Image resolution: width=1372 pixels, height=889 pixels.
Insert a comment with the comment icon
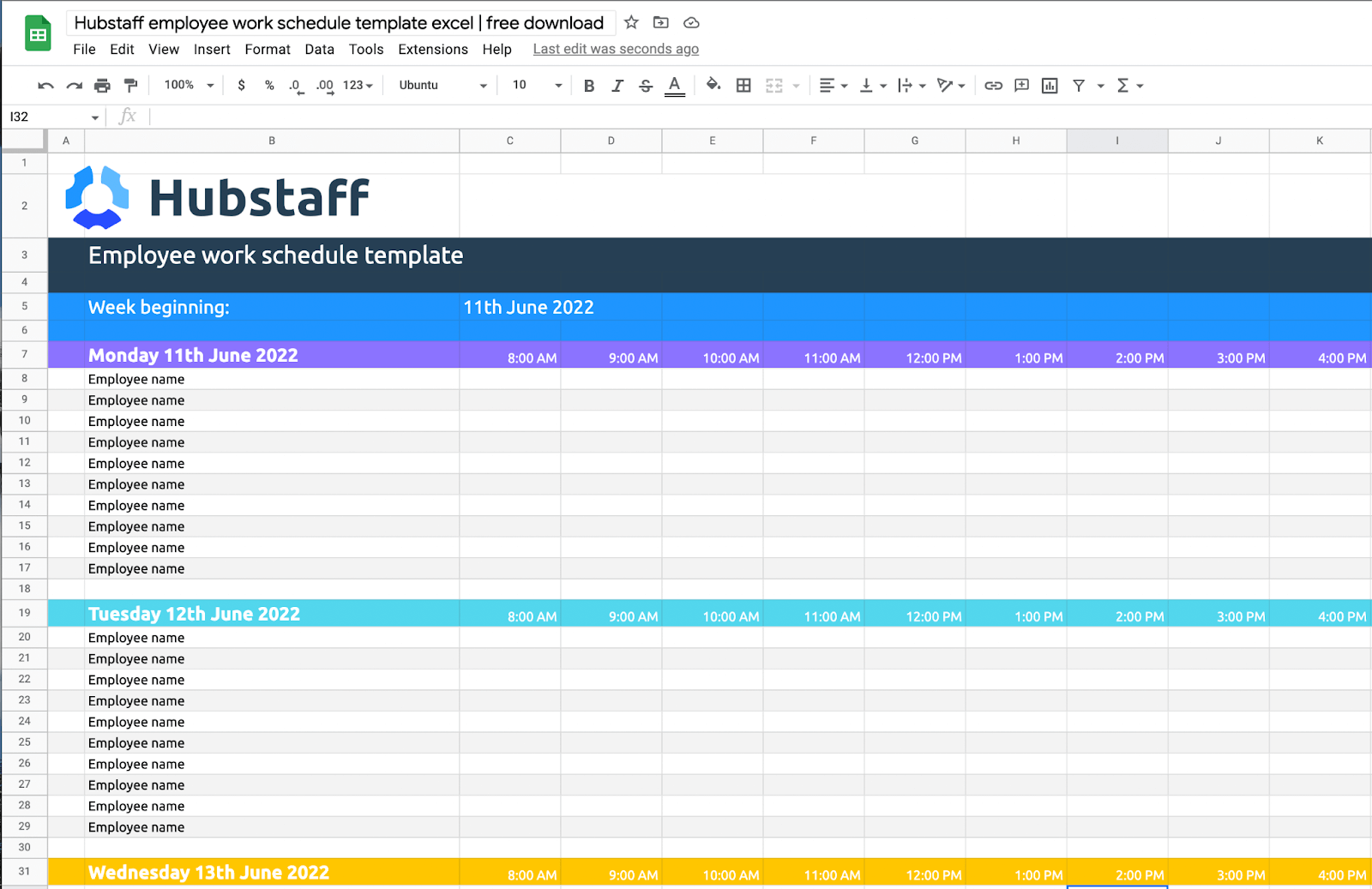click(x=1020, y=85)
